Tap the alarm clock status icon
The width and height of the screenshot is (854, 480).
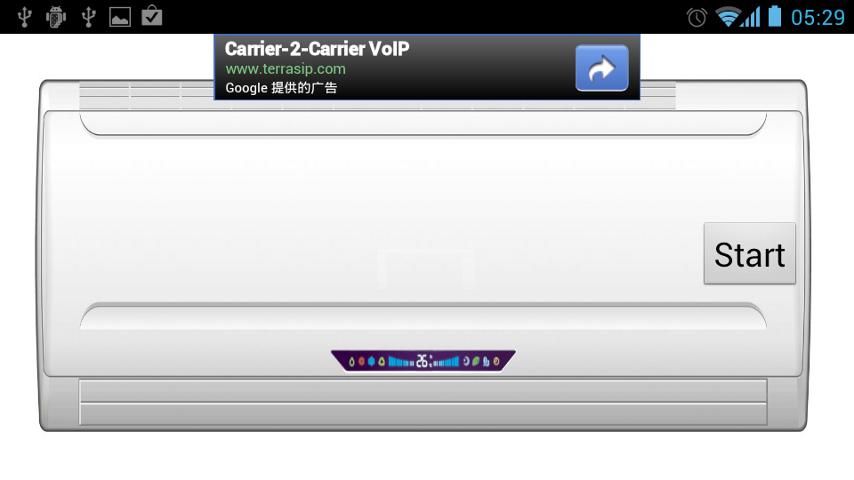point(697,17)
